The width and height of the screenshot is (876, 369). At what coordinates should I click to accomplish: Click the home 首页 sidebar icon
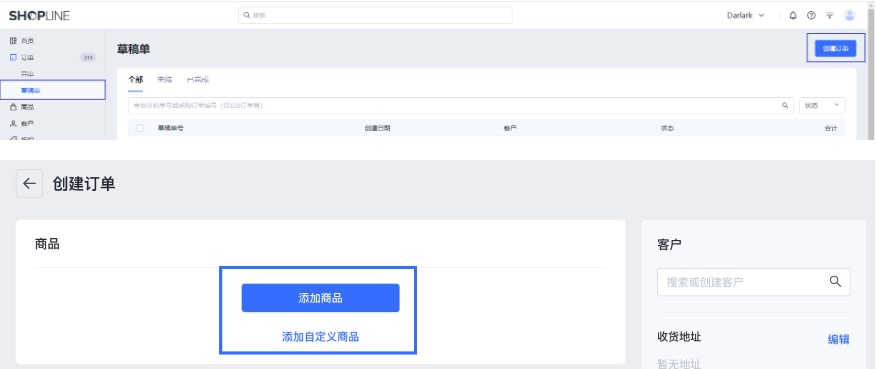pyautogui.click(x=13, y=41)
